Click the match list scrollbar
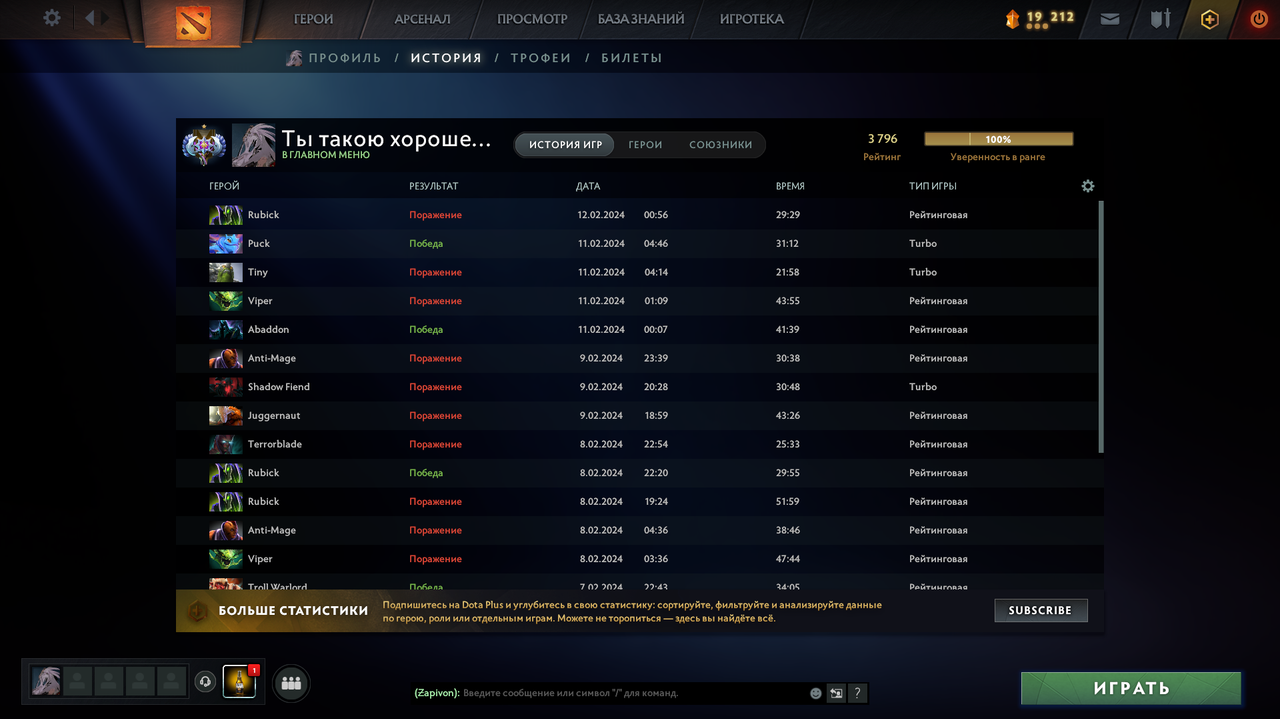Screen dimensions: 1280x719 [x=1102, y=327]
